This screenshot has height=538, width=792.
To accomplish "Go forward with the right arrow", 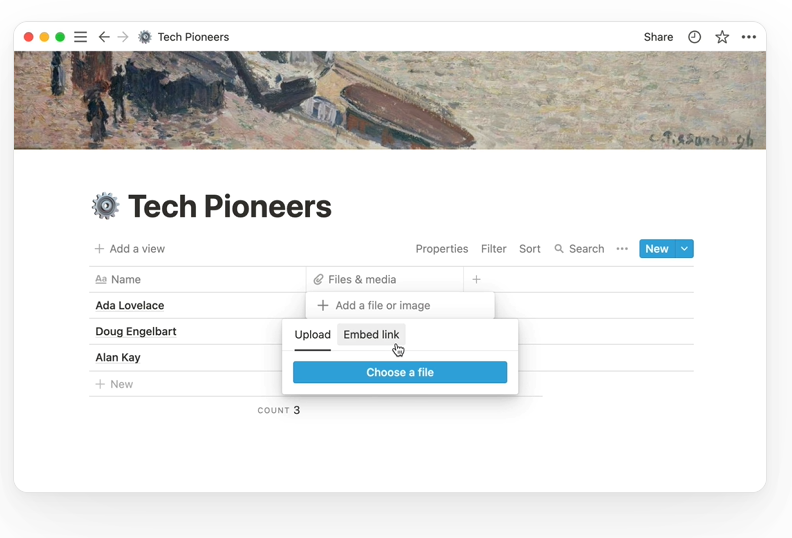I will click(123, 37).
